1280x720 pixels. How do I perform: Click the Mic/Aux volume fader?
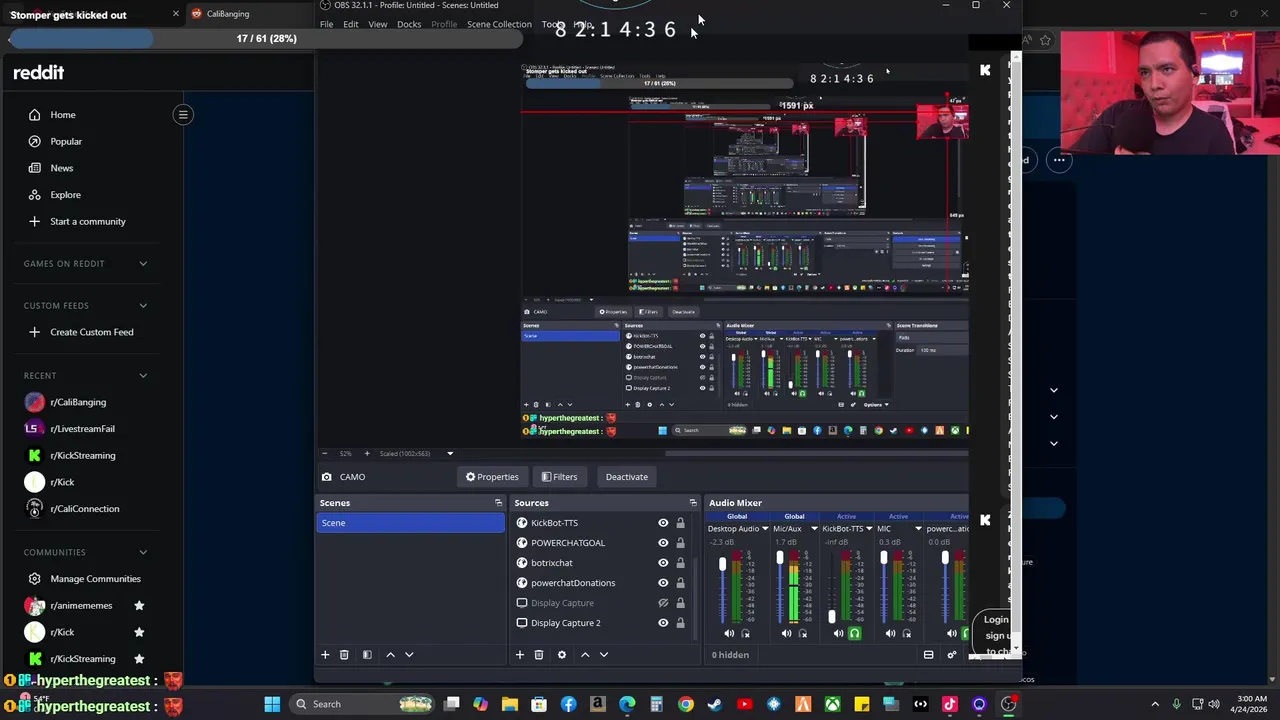coord(780,559)
